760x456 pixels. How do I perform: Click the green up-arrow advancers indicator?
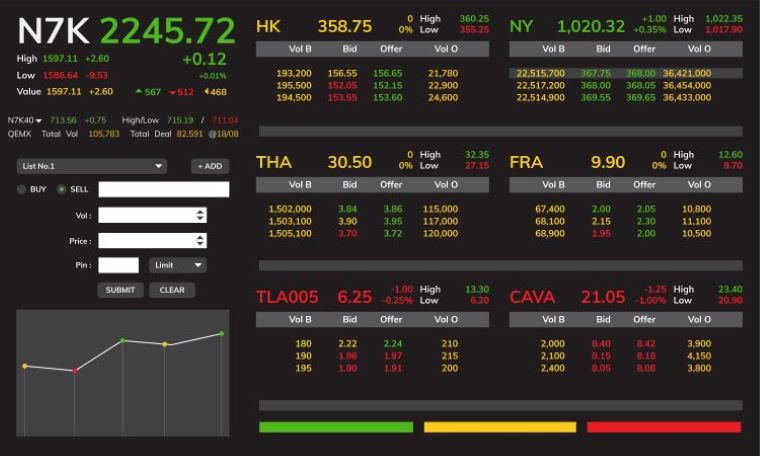[x=138, y=92]
